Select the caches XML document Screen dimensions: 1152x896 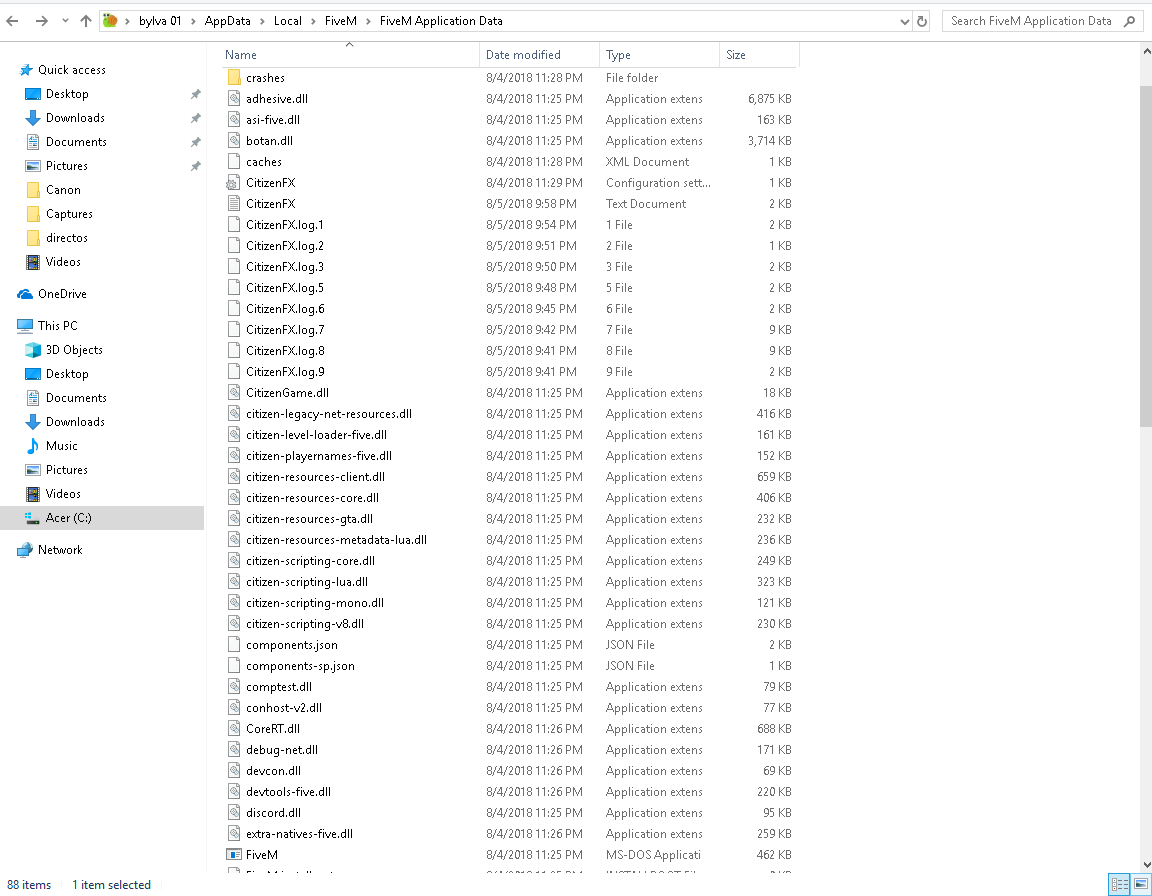tap(264, 162)
